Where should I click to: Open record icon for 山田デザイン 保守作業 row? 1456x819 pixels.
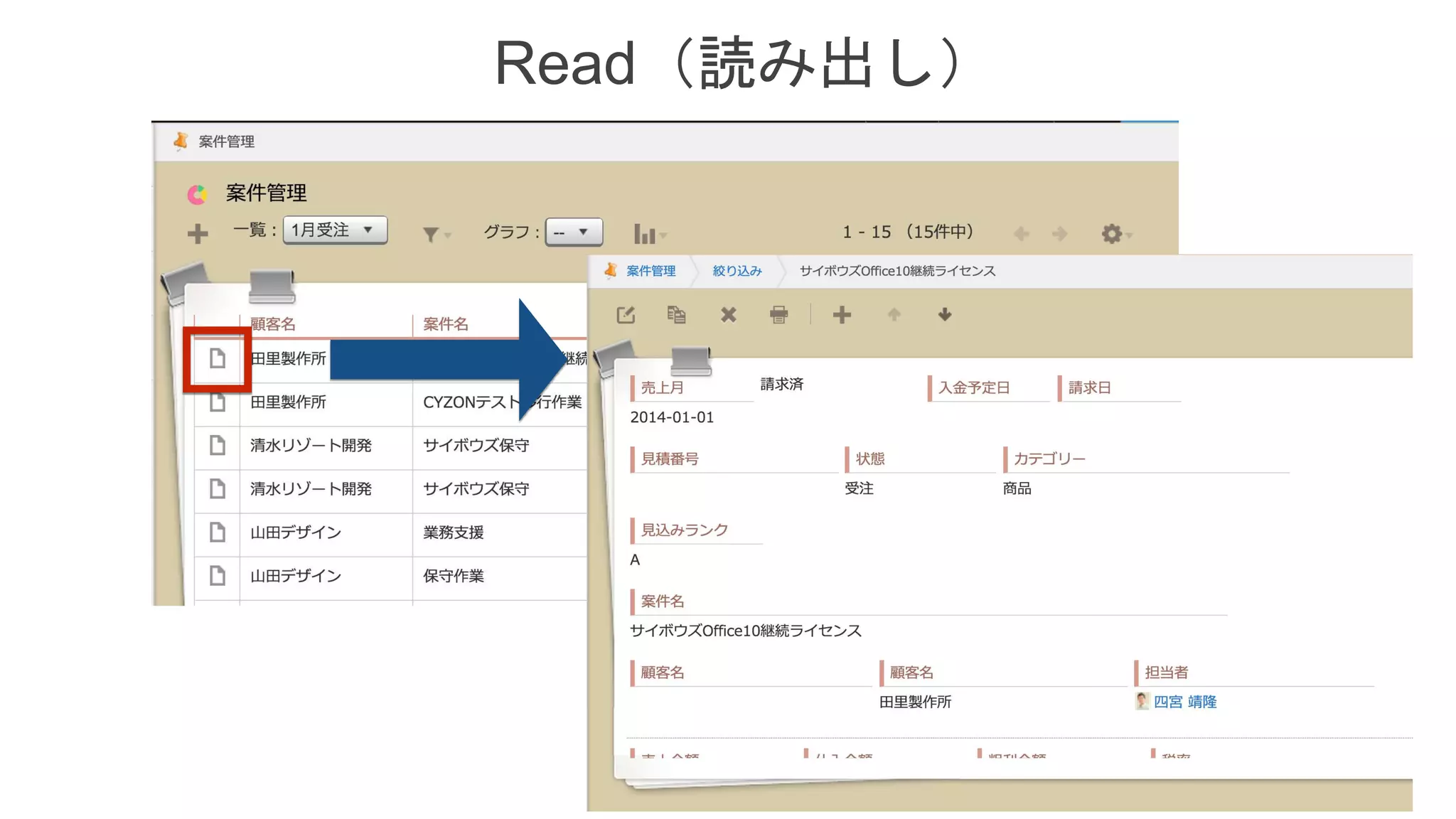coord(218,575)
